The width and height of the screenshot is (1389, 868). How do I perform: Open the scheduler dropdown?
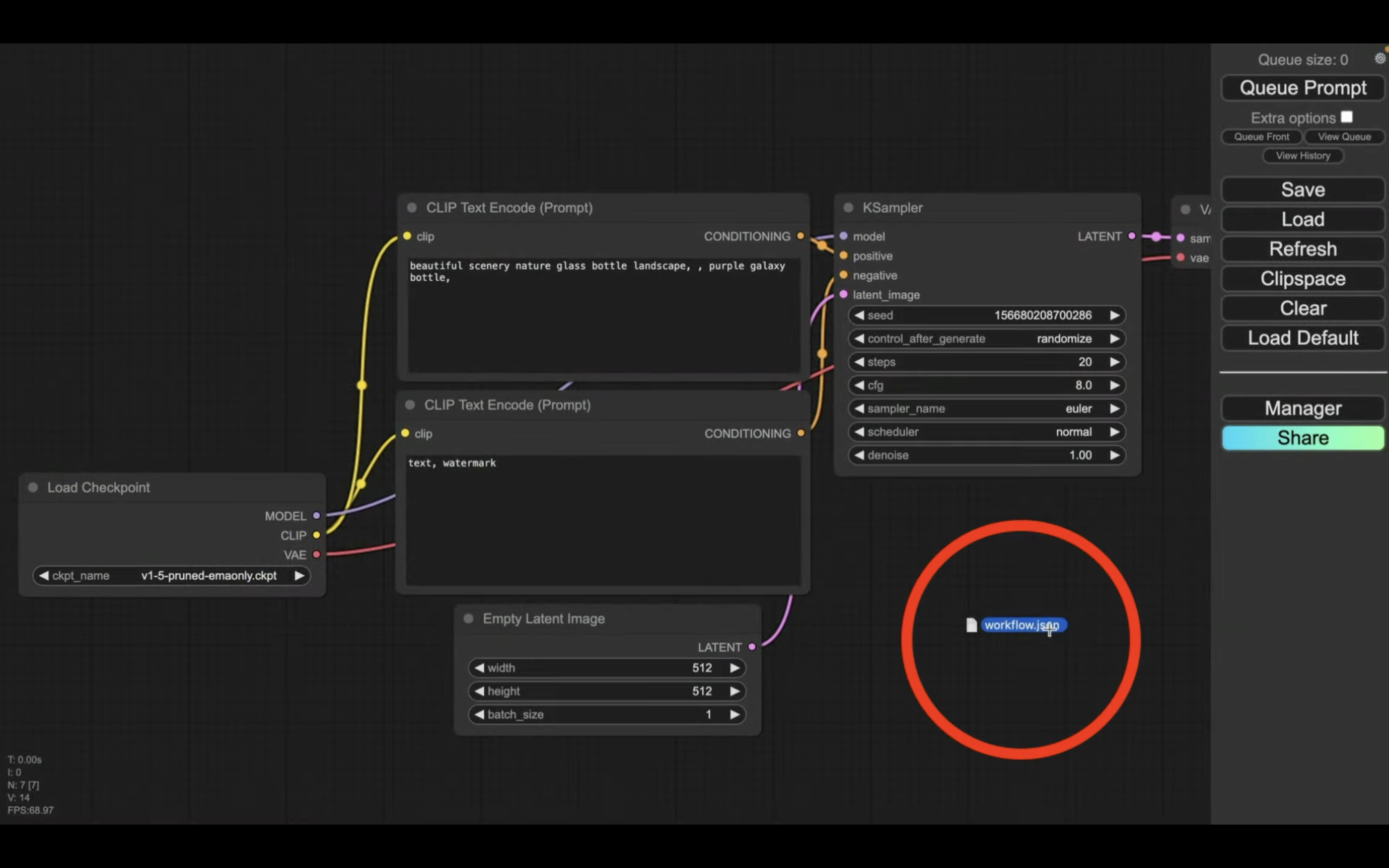click(987, 432)
